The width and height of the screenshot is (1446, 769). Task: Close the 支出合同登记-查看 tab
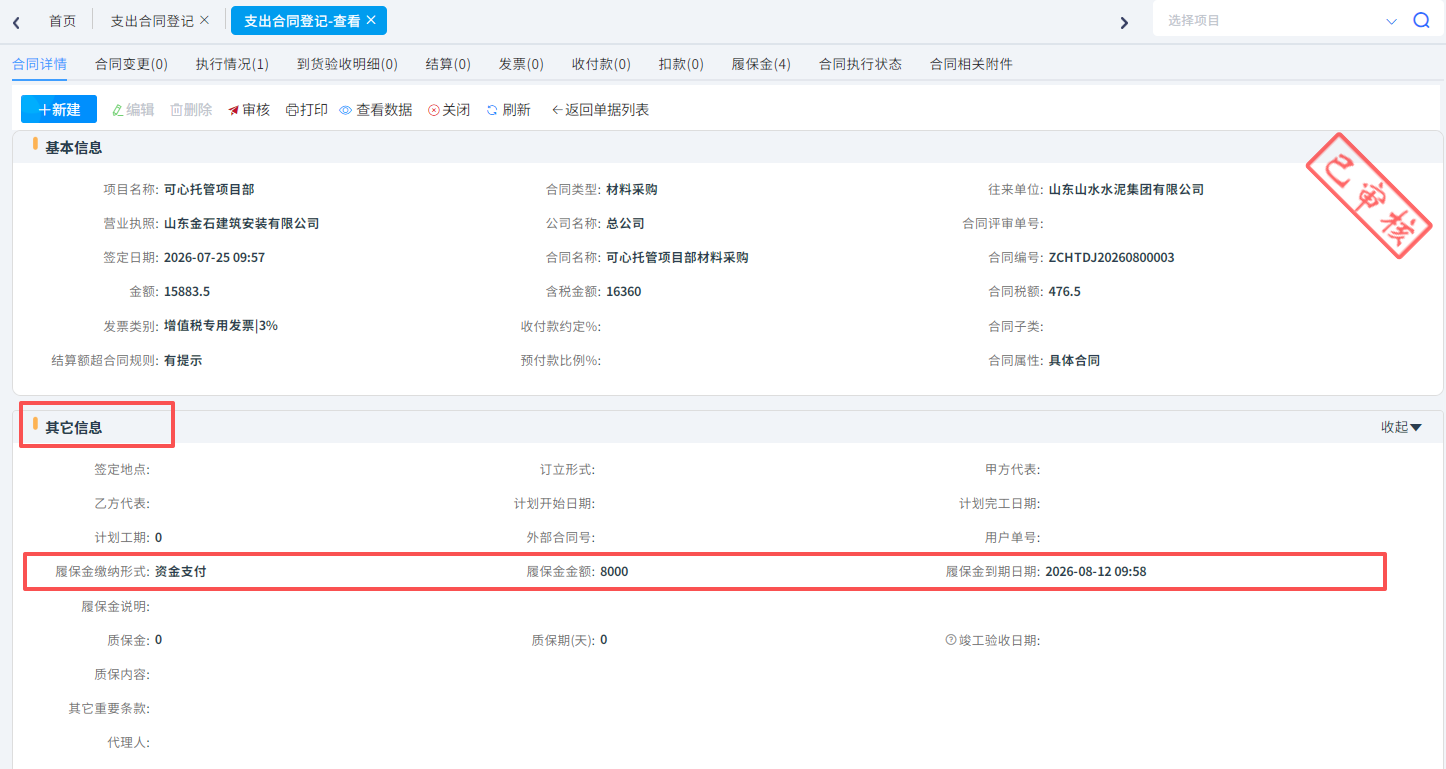click(x=371, y=20)
